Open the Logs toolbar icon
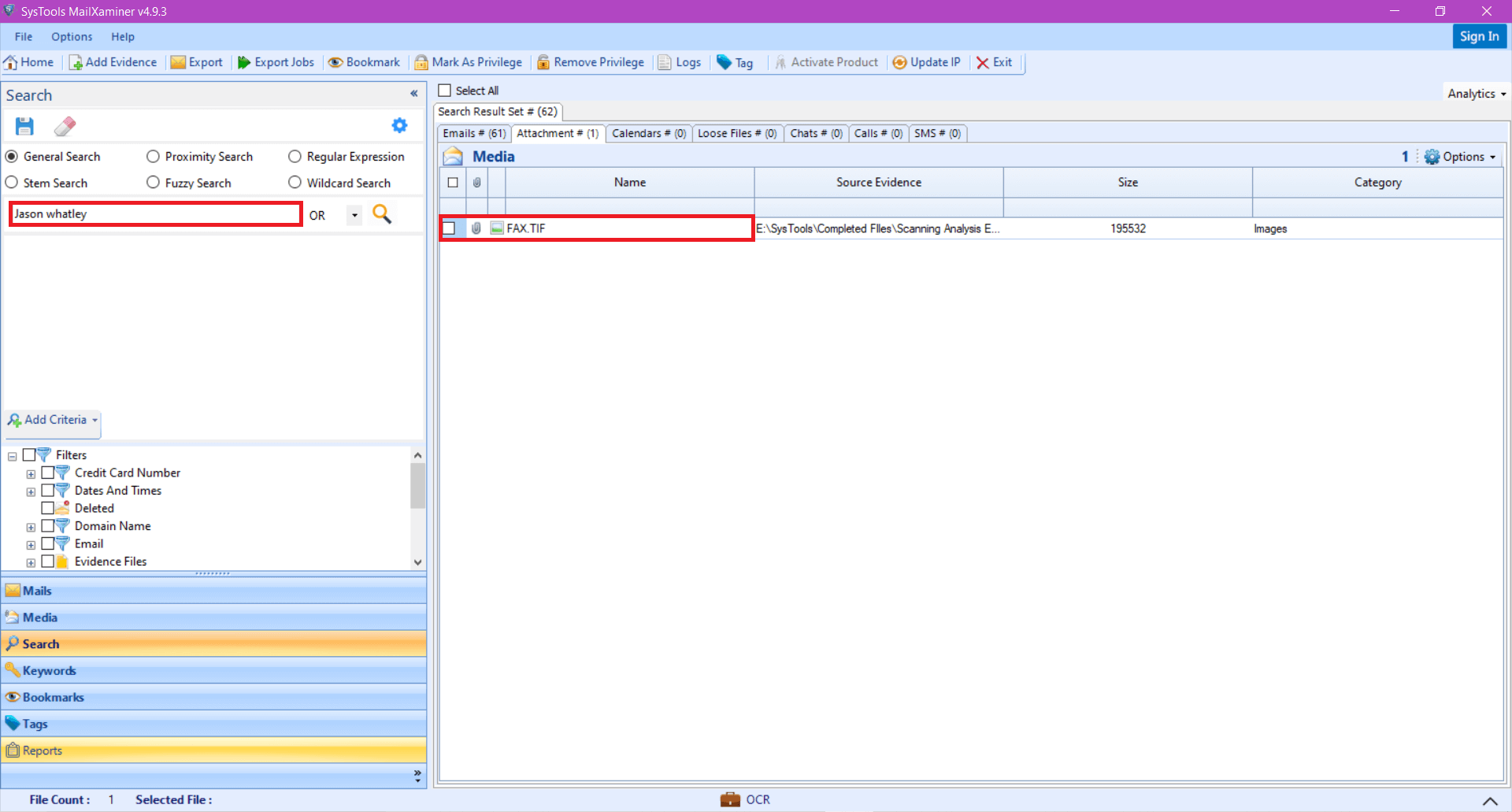The image size is (1512, 812). pos(680,62)
